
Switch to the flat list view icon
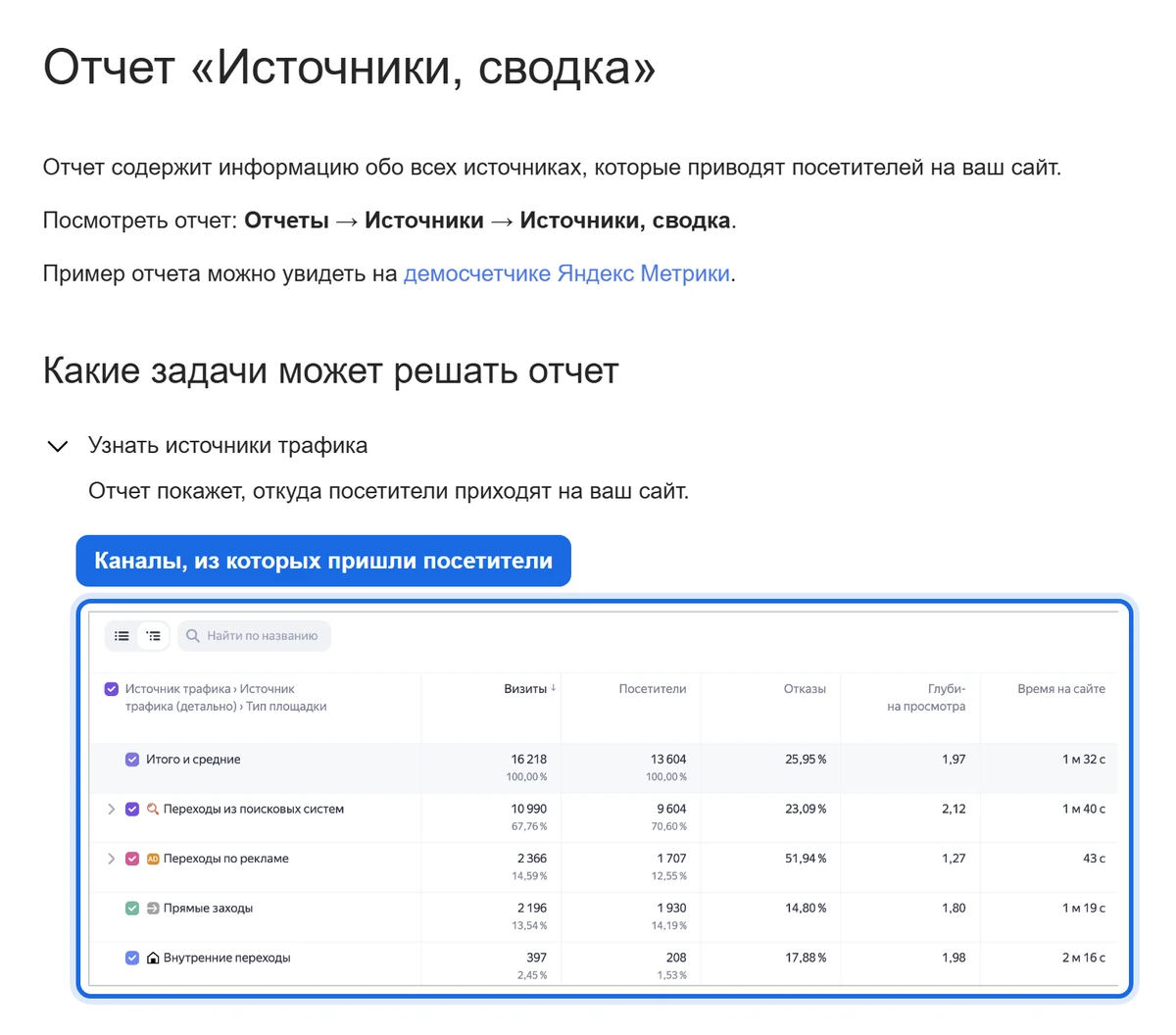(x=122, y=636)
